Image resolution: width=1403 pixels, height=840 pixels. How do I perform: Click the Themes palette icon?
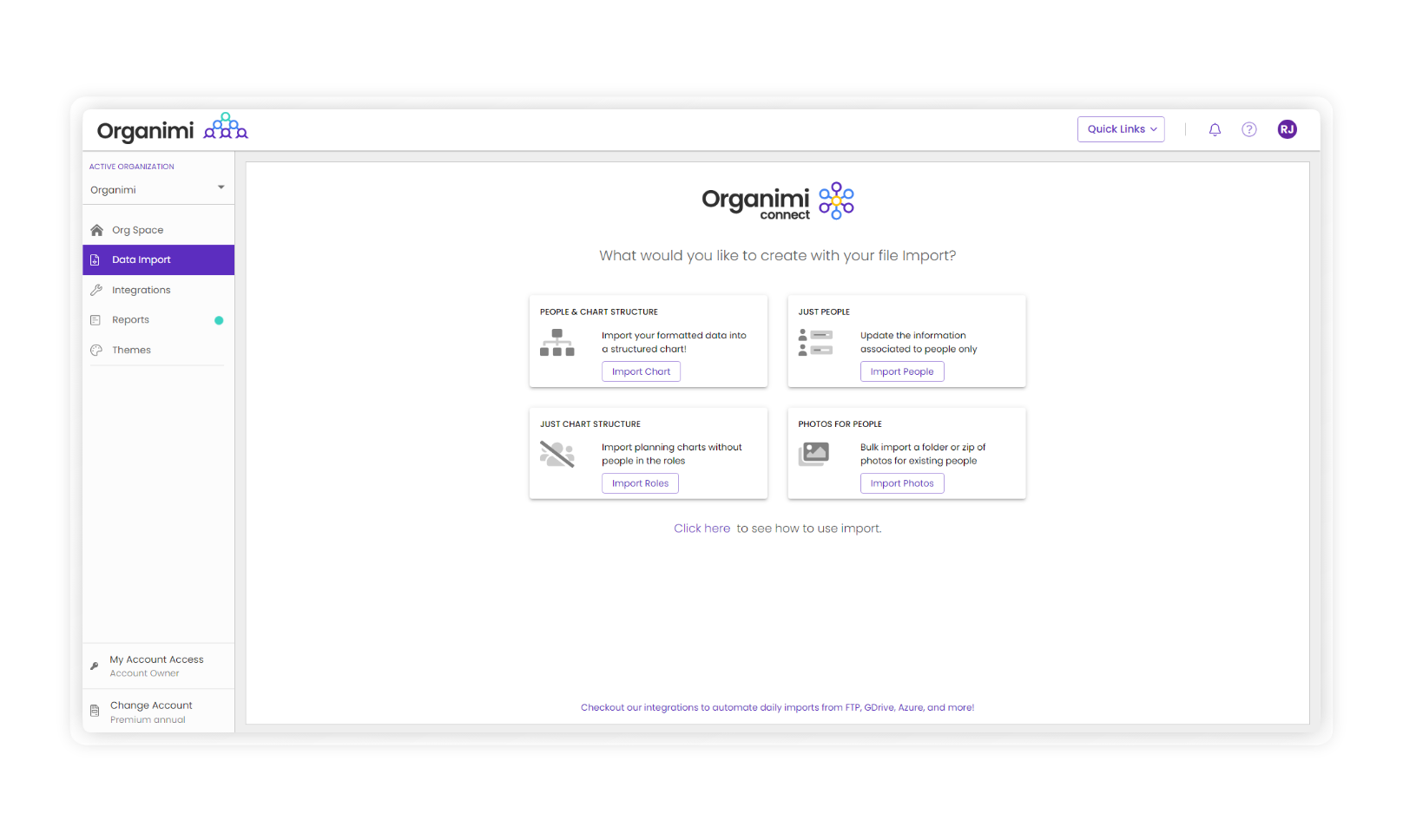click(96, 350)
